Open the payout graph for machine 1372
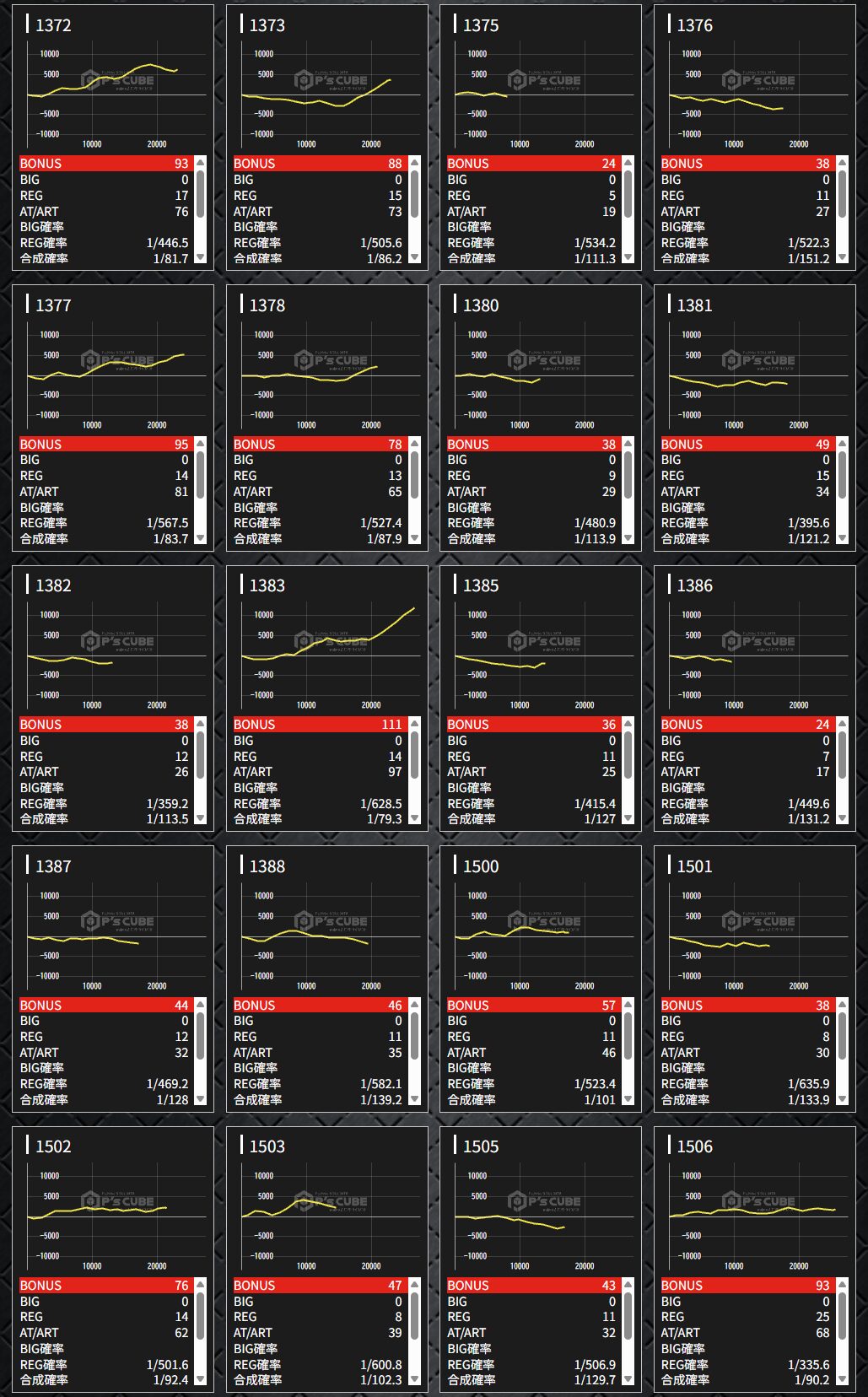This screenshot has width=868, height=1397. pos(112,96)
